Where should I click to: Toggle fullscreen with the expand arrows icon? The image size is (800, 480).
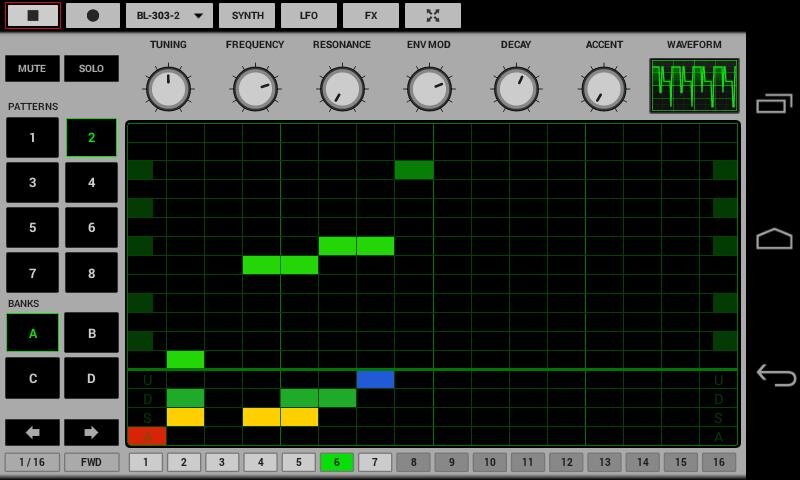tap(433, 16)
